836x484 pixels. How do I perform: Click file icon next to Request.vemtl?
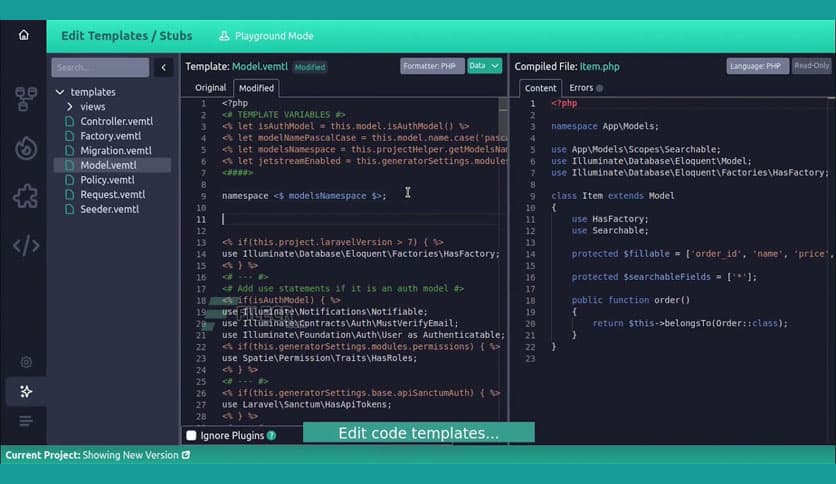(x=69, y=195)
